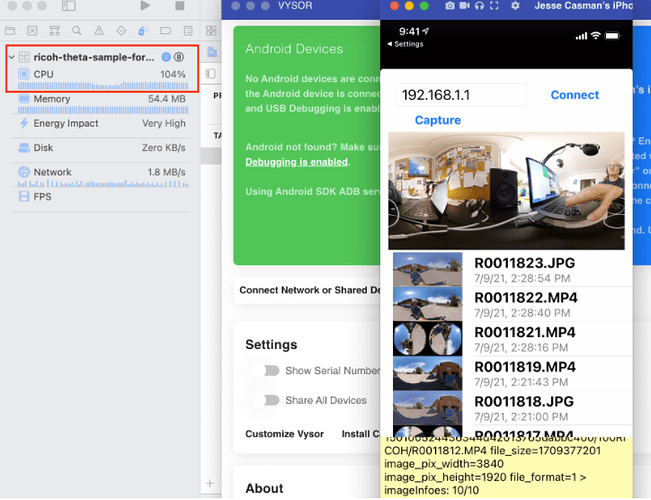Open the Find navigator magnifier icon
The image size is (651, 500).
coord(77,31)
